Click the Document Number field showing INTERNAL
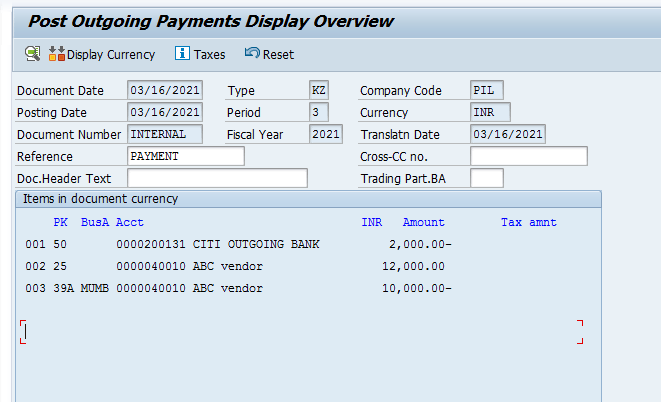The width and height of the screenshot is (661, 402). (x=165, y=134)
